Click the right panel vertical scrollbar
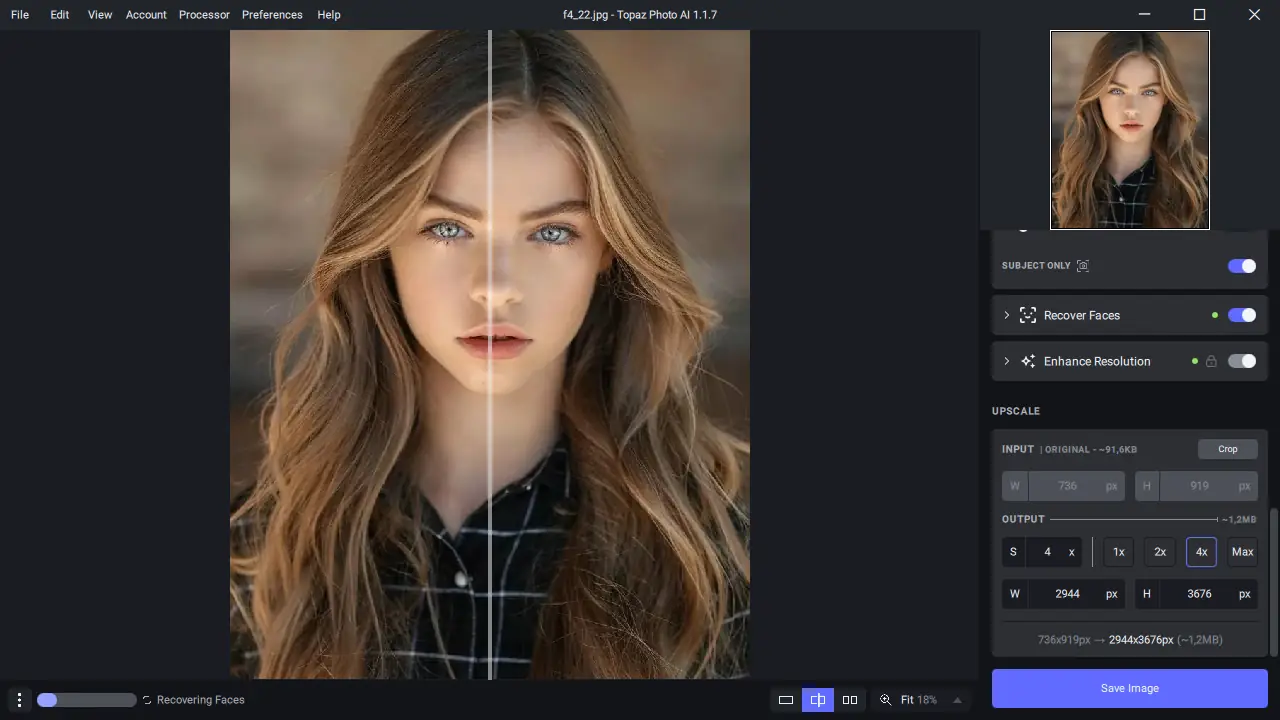This screenshot has height=720, width=1280. pos(1274,582)
